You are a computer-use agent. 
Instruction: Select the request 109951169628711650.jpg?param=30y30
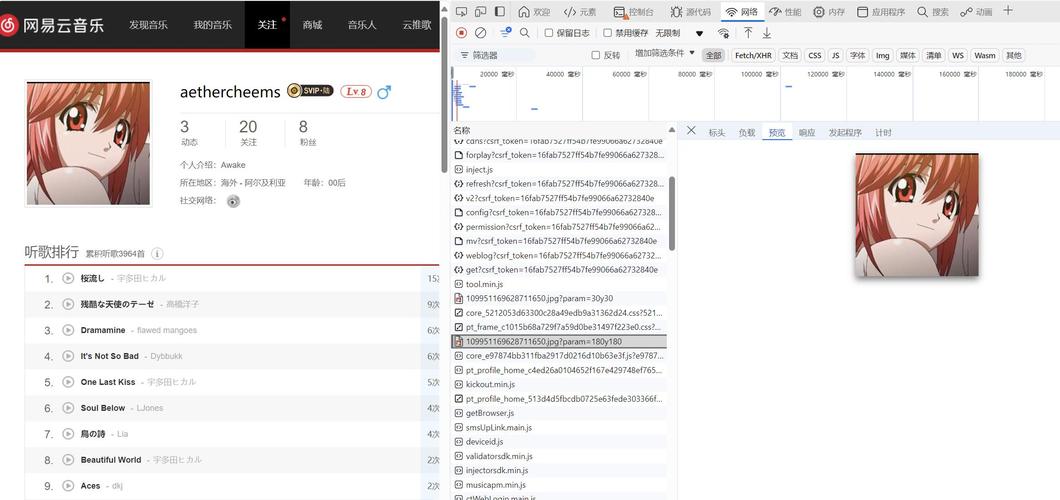pyautogui.click(x=558, y=298)
